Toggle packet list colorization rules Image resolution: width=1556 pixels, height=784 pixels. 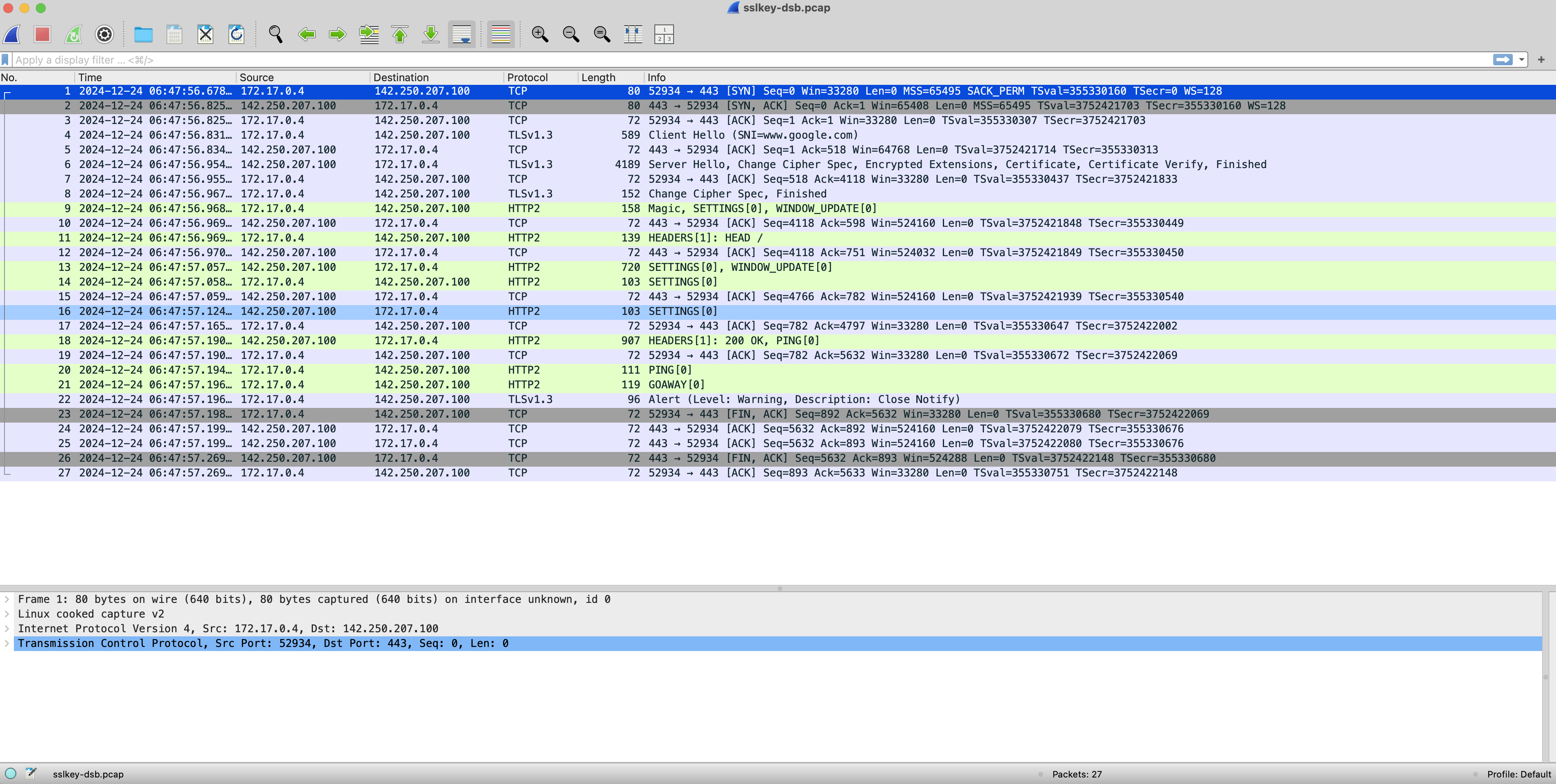(x=501, y=34)
